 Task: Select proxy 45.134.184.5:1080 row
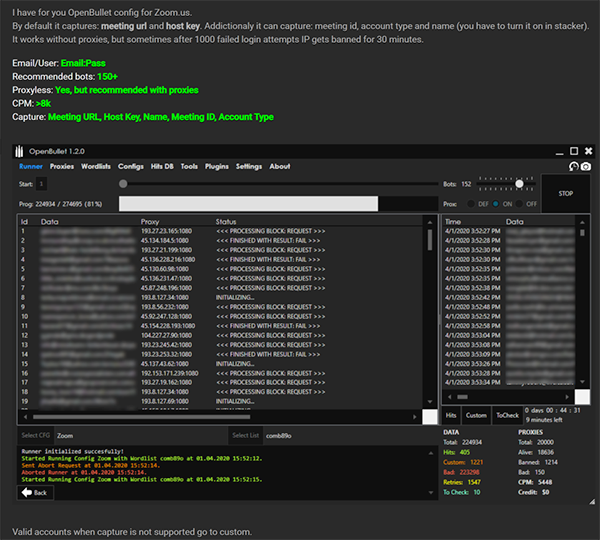click(x=220, y=241)
